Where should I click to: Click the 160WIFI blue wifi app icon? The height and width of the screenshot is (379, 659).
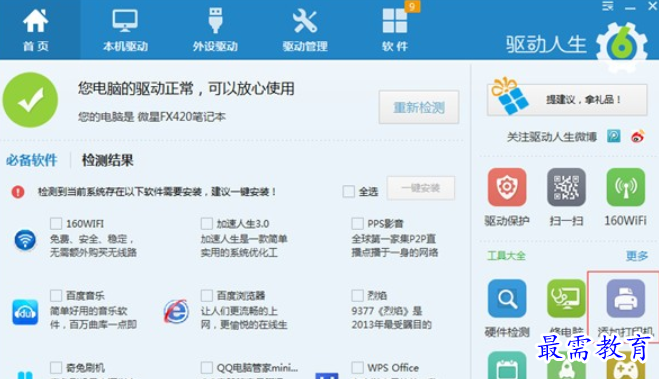25,240
